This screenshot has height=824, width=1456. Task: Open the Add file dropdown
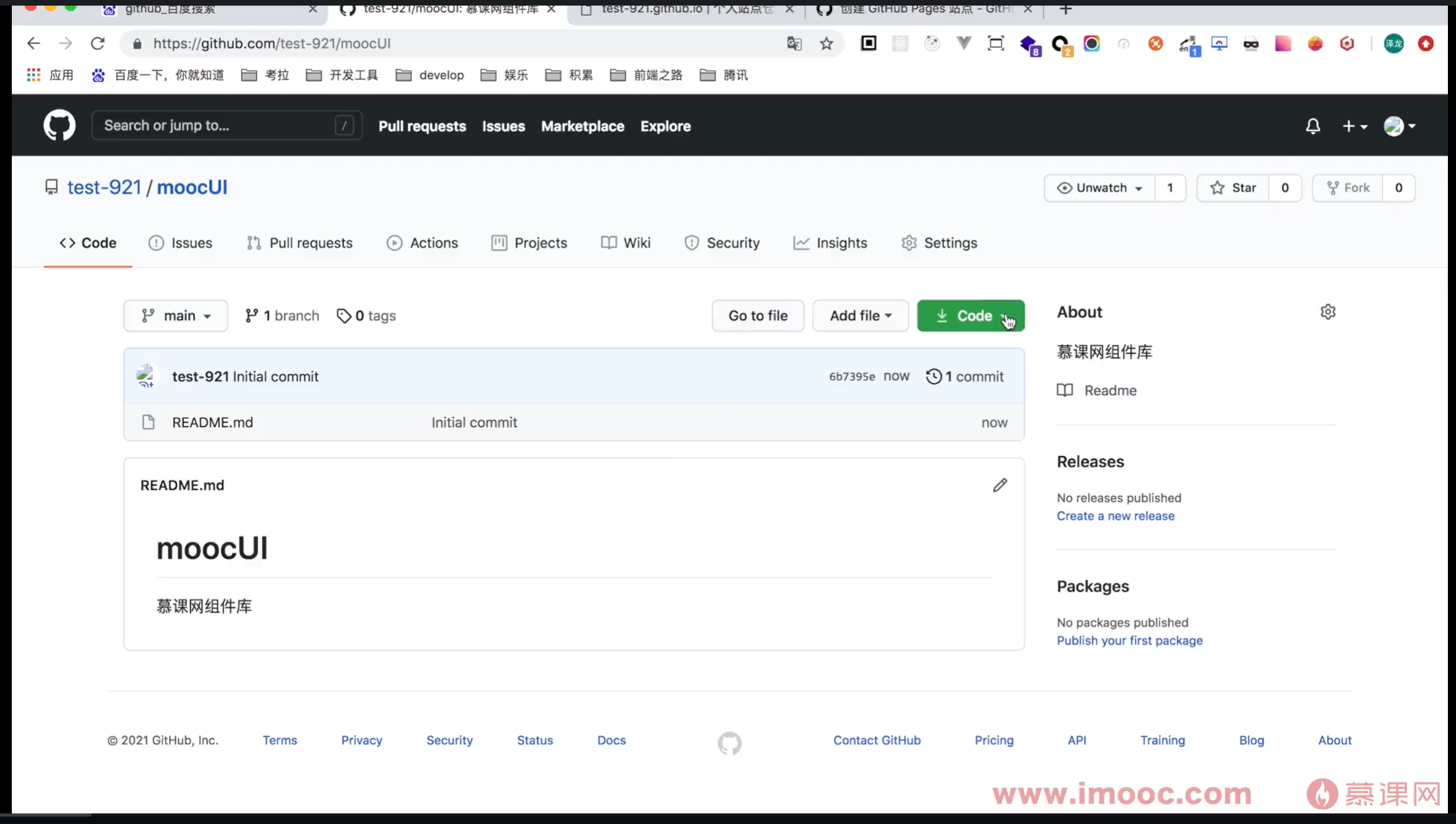point(860,316)
